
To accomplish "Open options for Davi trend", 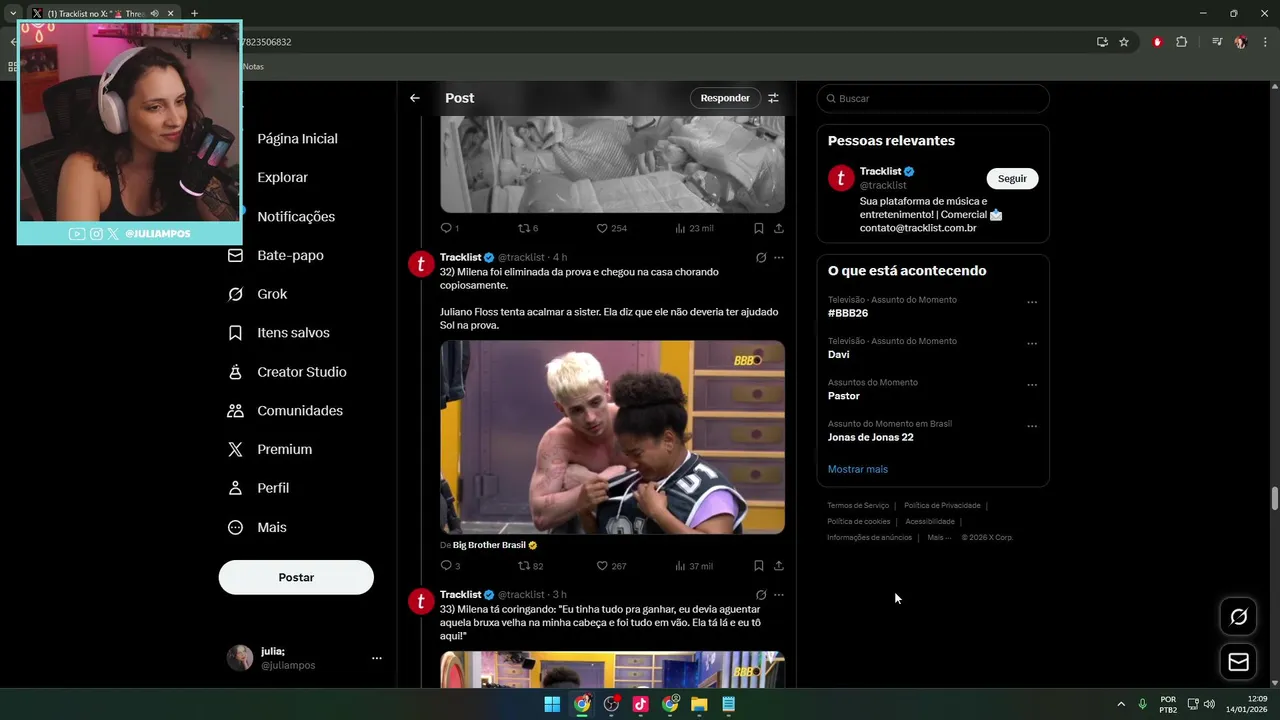I will coord(1032,343).
